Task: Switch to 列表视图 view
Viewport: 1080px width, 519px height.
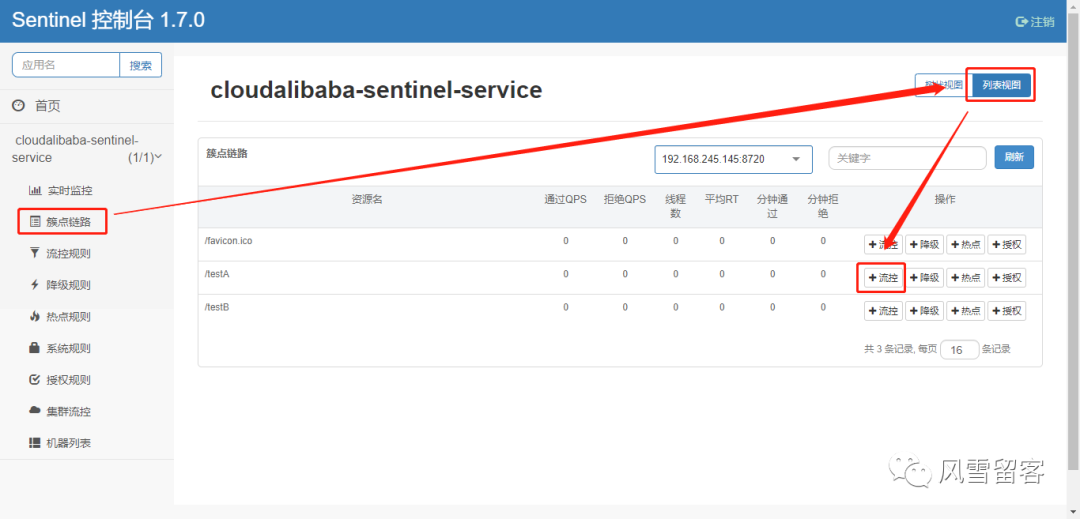Action: click(x=1001, y=85)
